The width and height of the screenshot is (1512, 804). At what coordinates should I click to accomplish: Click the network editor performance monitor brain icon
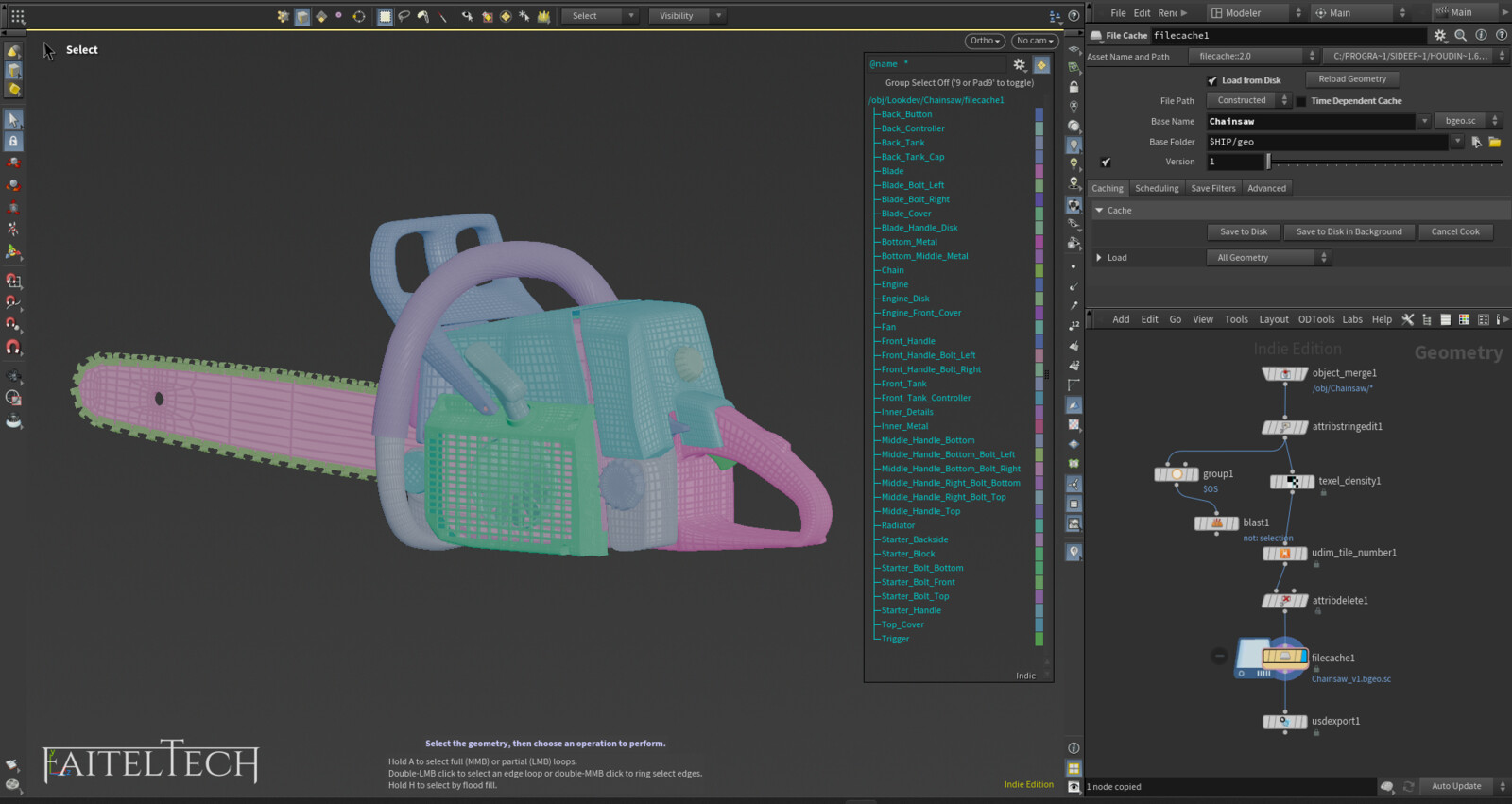(x=1386, y=786)
